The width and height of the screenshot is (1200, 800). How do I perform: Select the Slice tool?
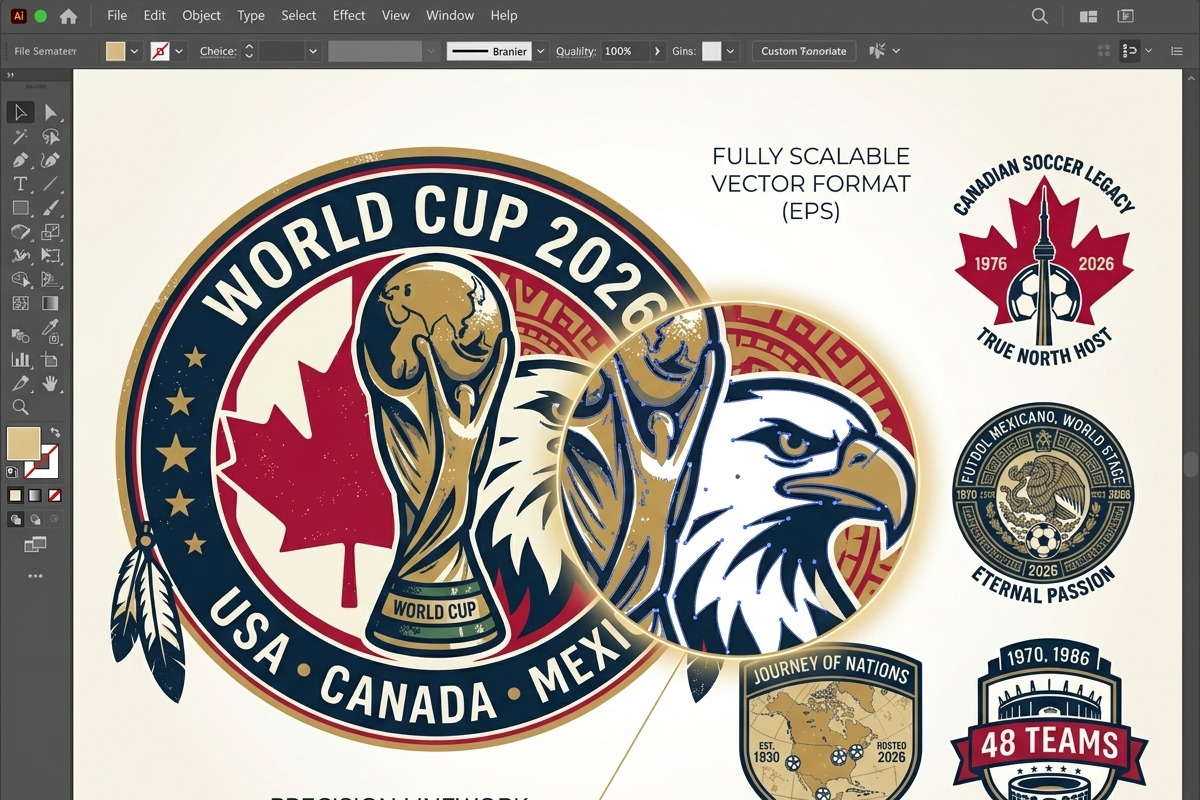click(x=20, y=383)
